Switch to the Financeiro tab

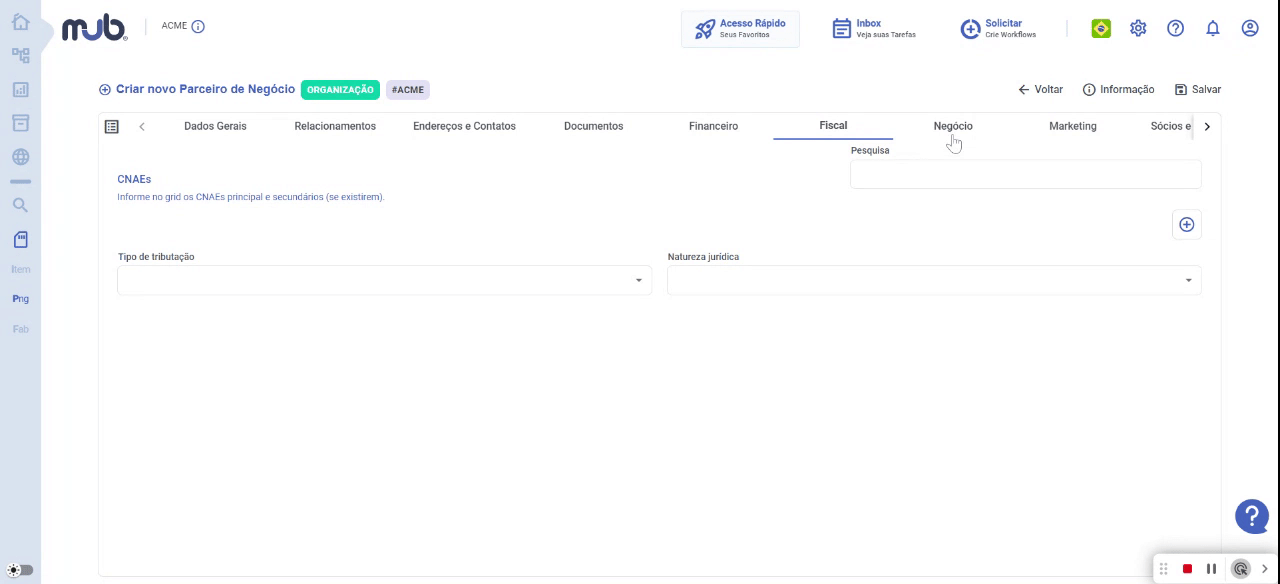713,126
